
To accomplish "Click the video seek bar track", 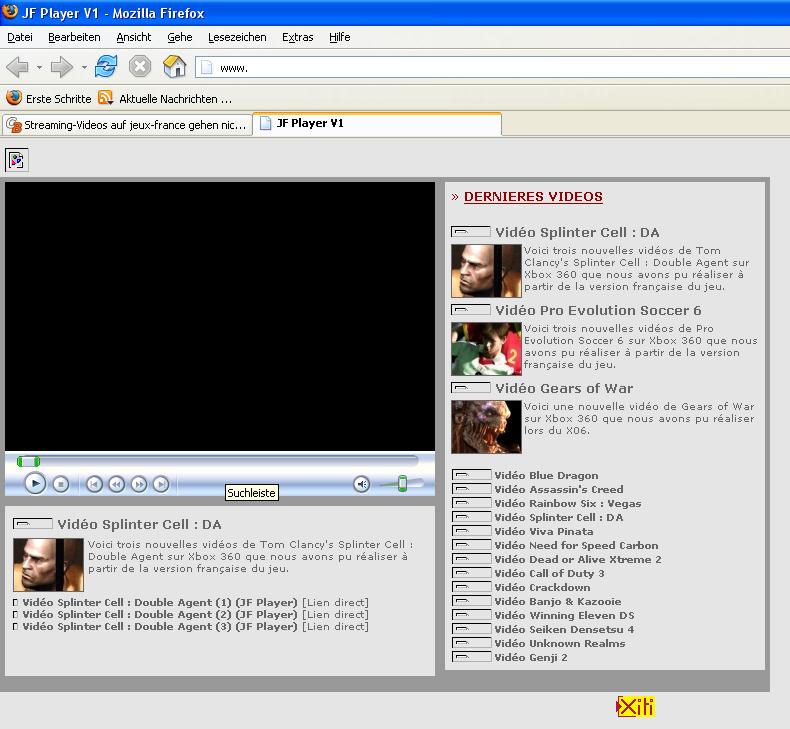I will [217, 460].
